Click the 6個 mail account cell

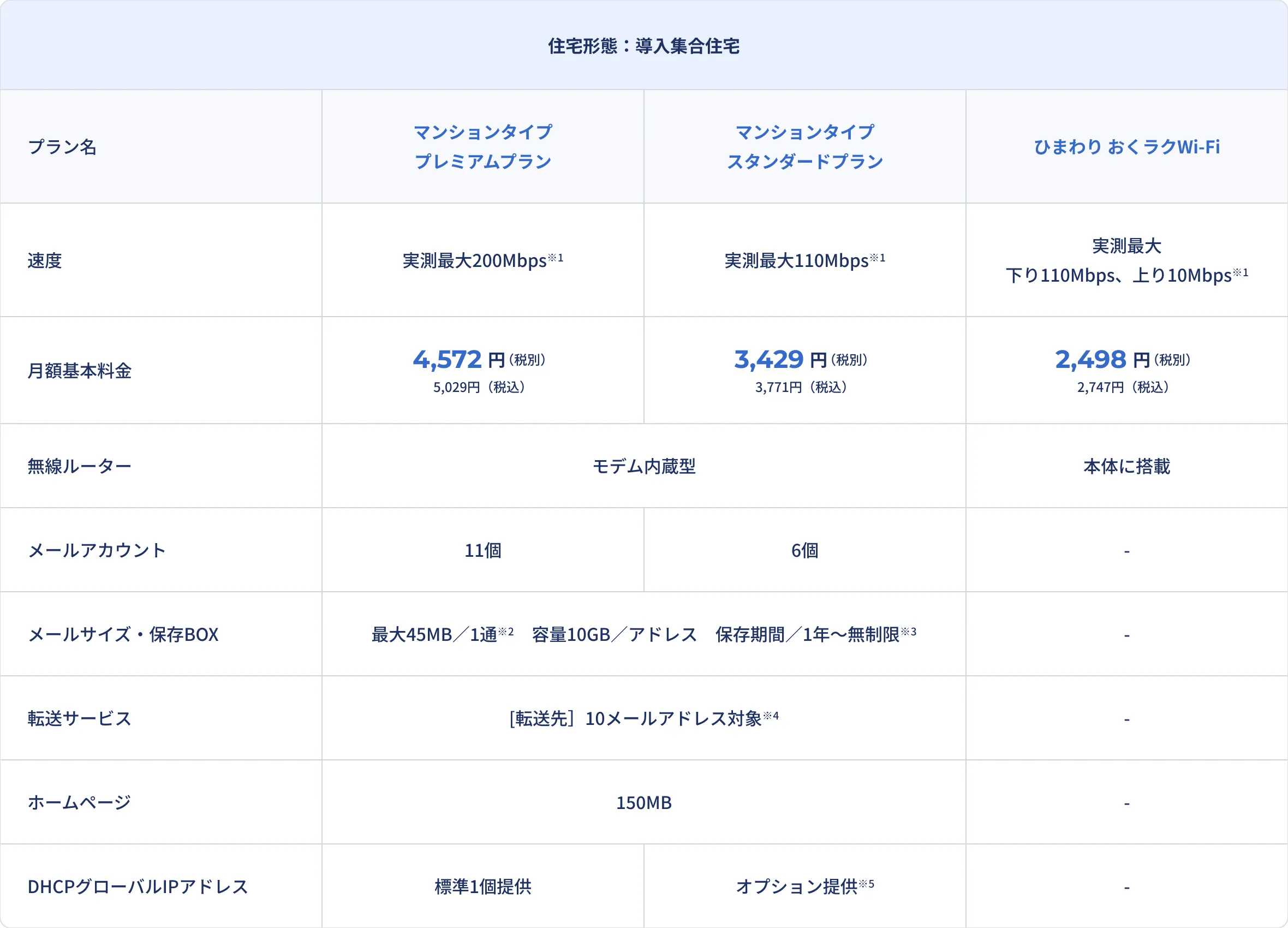tap(804, 550)
